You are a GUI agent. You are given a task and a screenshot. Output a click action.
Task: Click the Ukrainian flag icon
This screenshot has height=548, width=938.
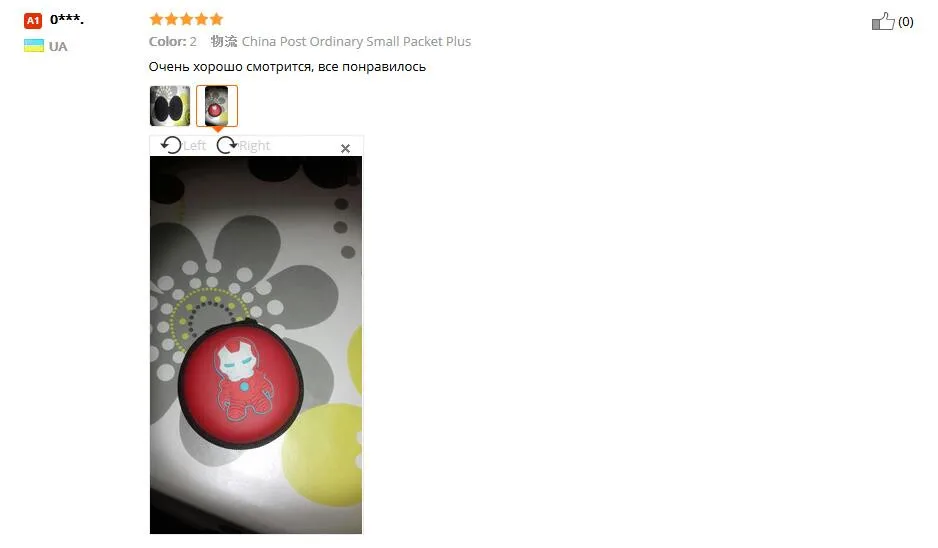click(34, 45)
